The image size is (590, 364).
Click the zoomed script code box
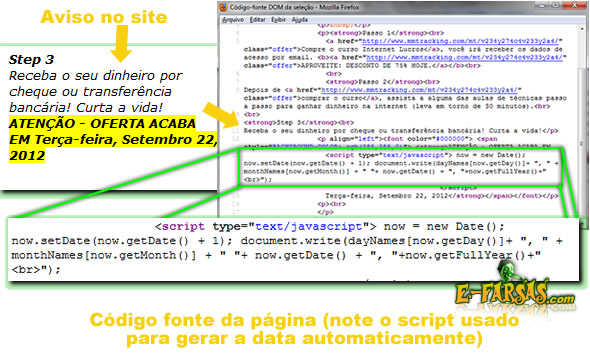point(293,249)
